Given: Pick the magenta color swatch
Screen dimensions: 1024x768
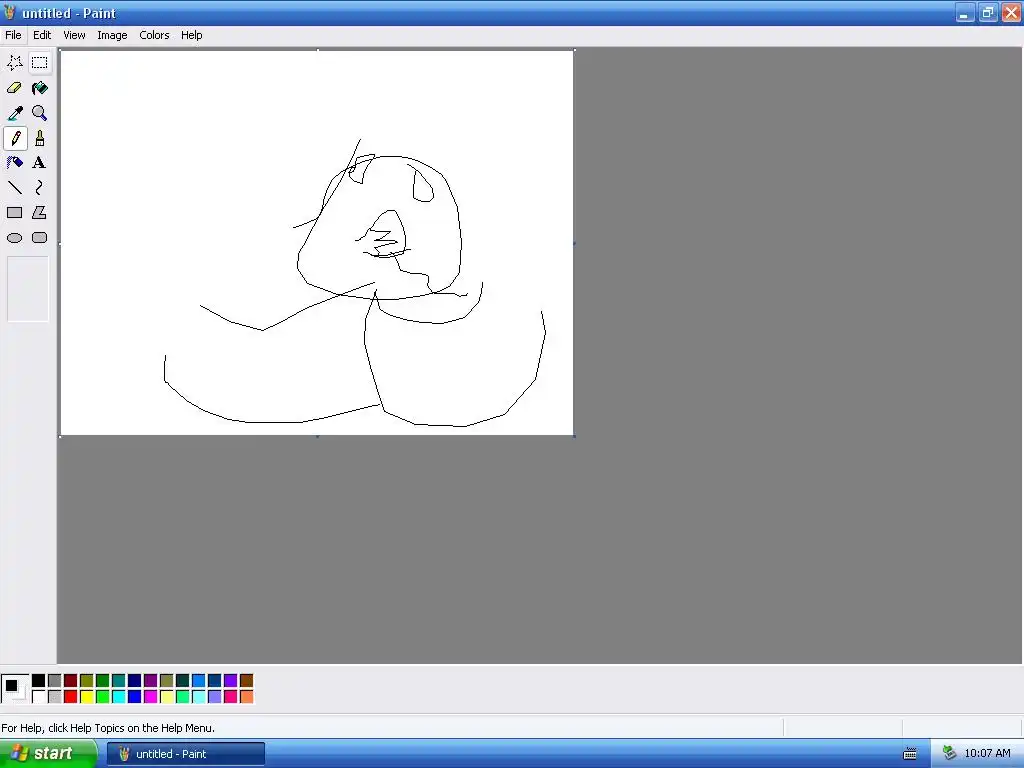Looking at the screenshot, I should pyautogui.click(x=151, y=697).
